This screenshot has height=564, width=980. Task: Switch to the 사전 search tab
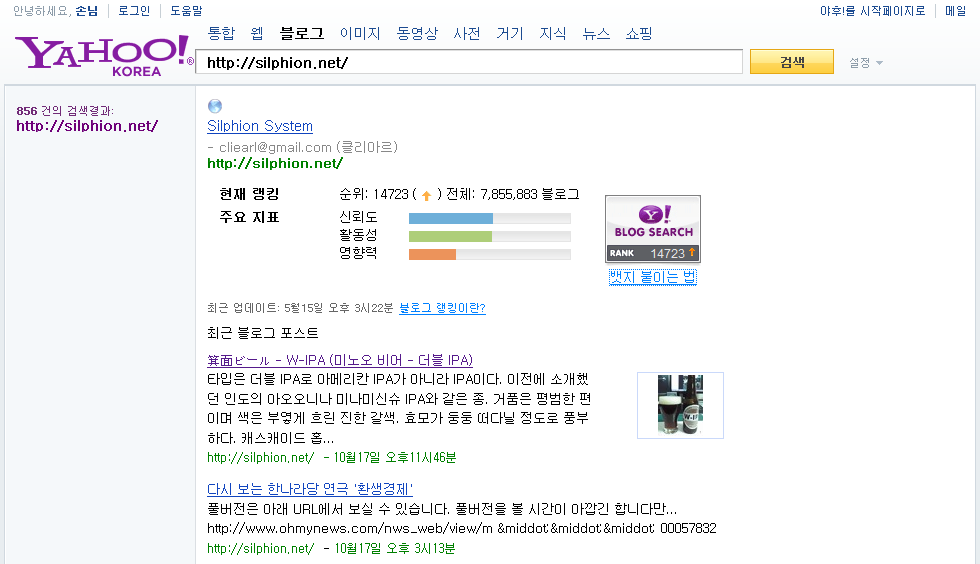click(467, 33)
